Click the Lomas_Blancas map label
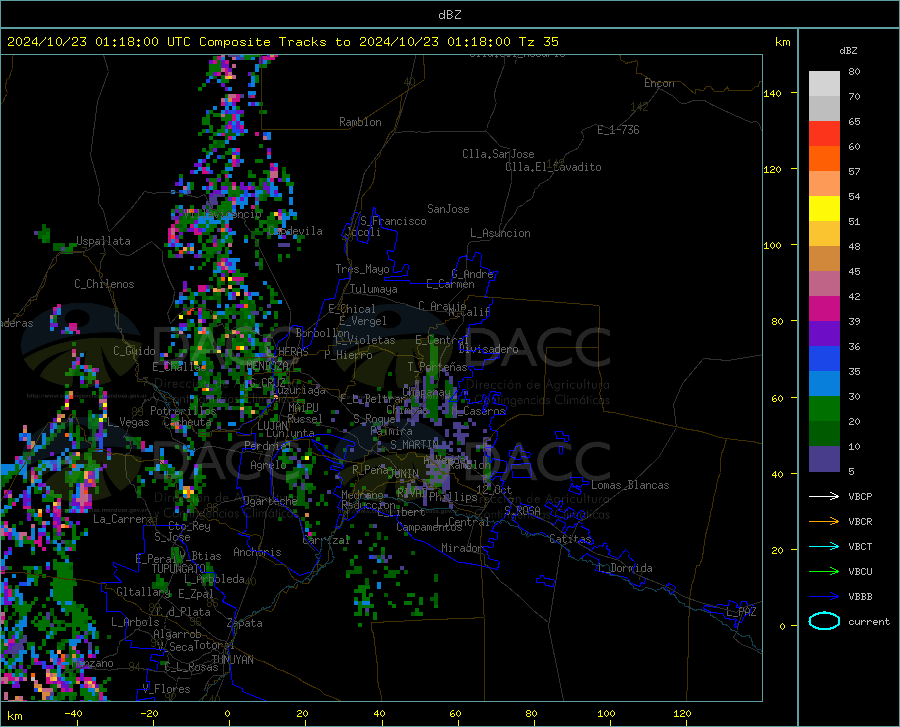900x727 pixels. click(630, 485)
